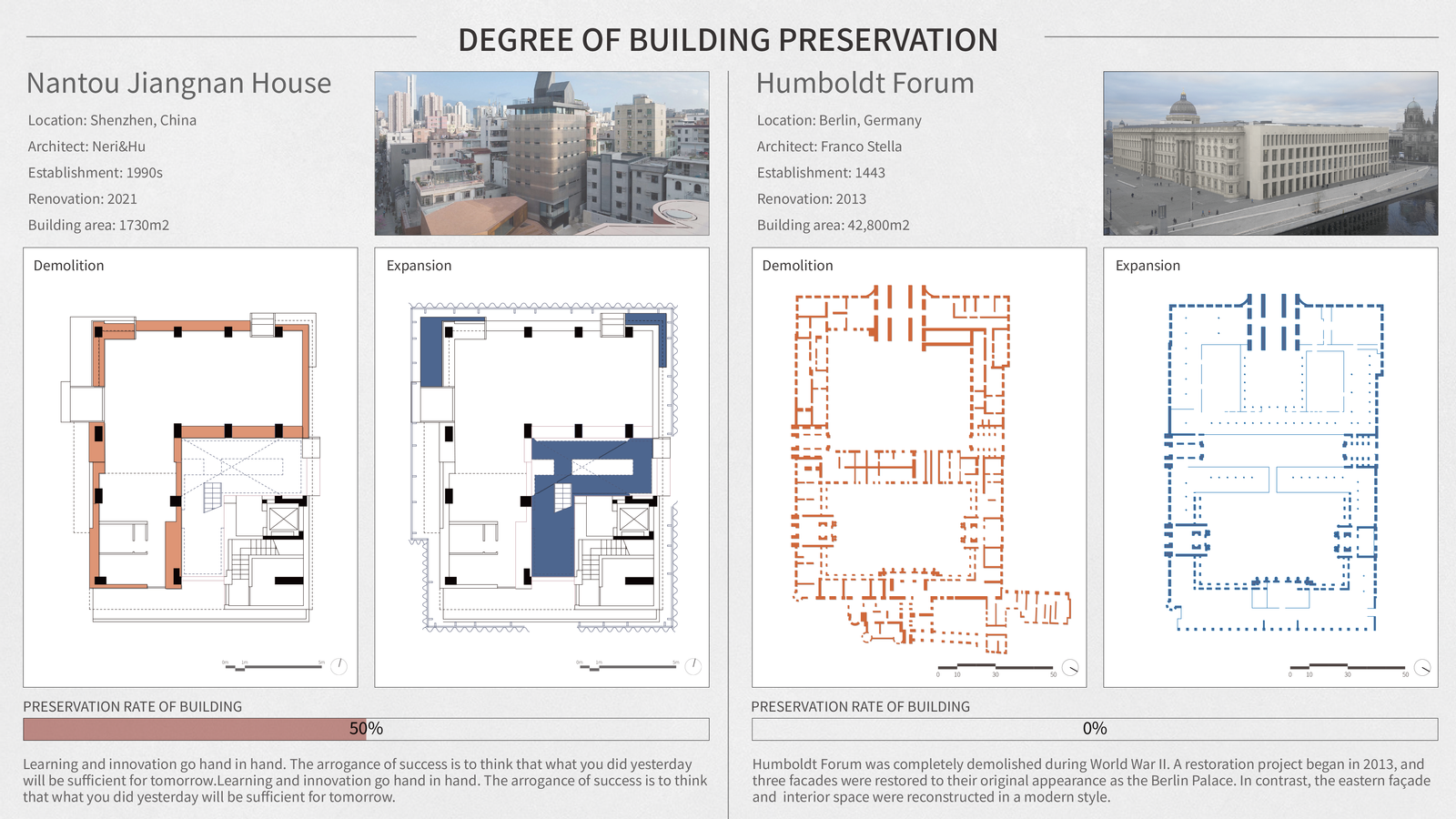Viewport: 1456px width, 819px height.
Task: Click text "Building area: 1730m2"
Action: [x=98, y=226]
